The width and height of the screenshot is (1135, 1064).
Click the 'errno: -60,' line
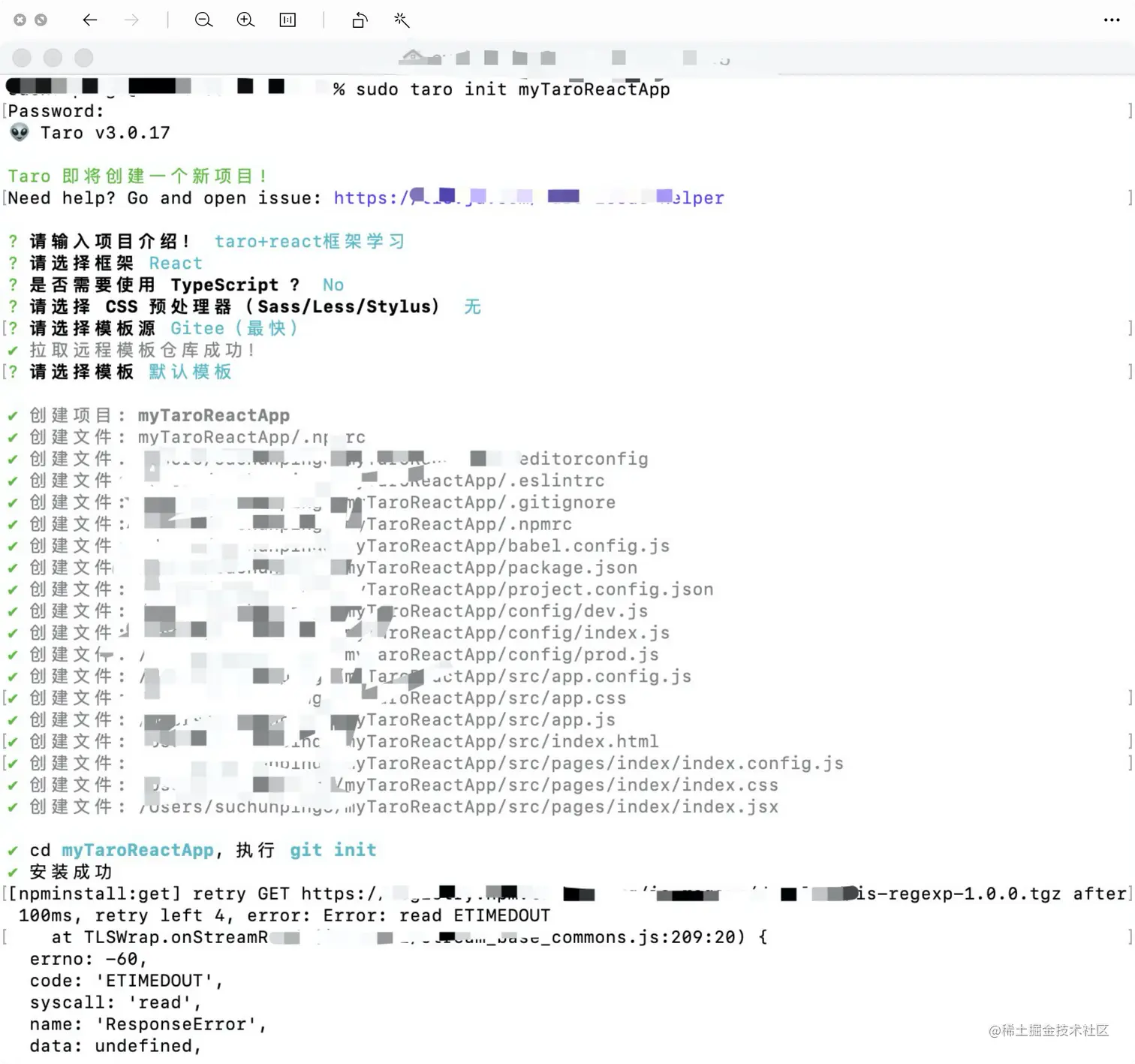[x=89, y=960]
